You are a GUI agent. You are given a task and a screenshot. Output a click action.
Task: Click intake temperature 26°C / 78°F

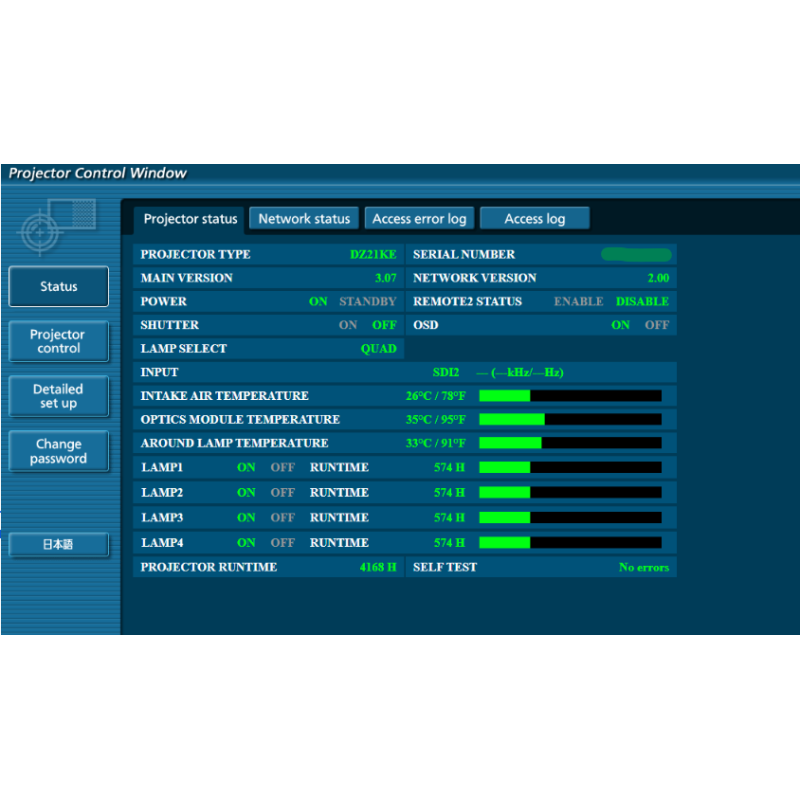[x=436, y=396]
